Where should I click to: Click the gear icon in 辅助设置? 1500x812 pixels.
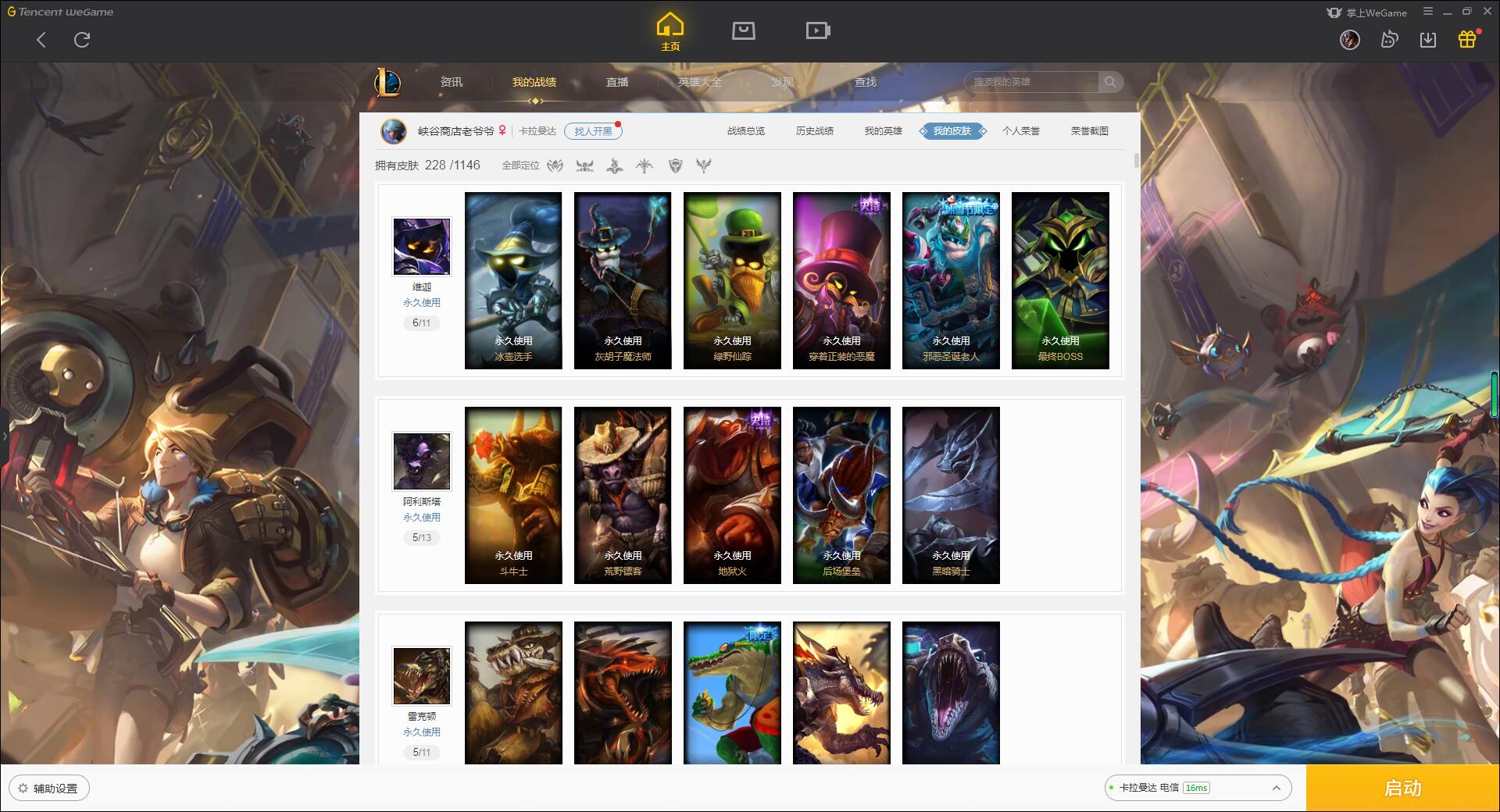(x=23, y=789)
